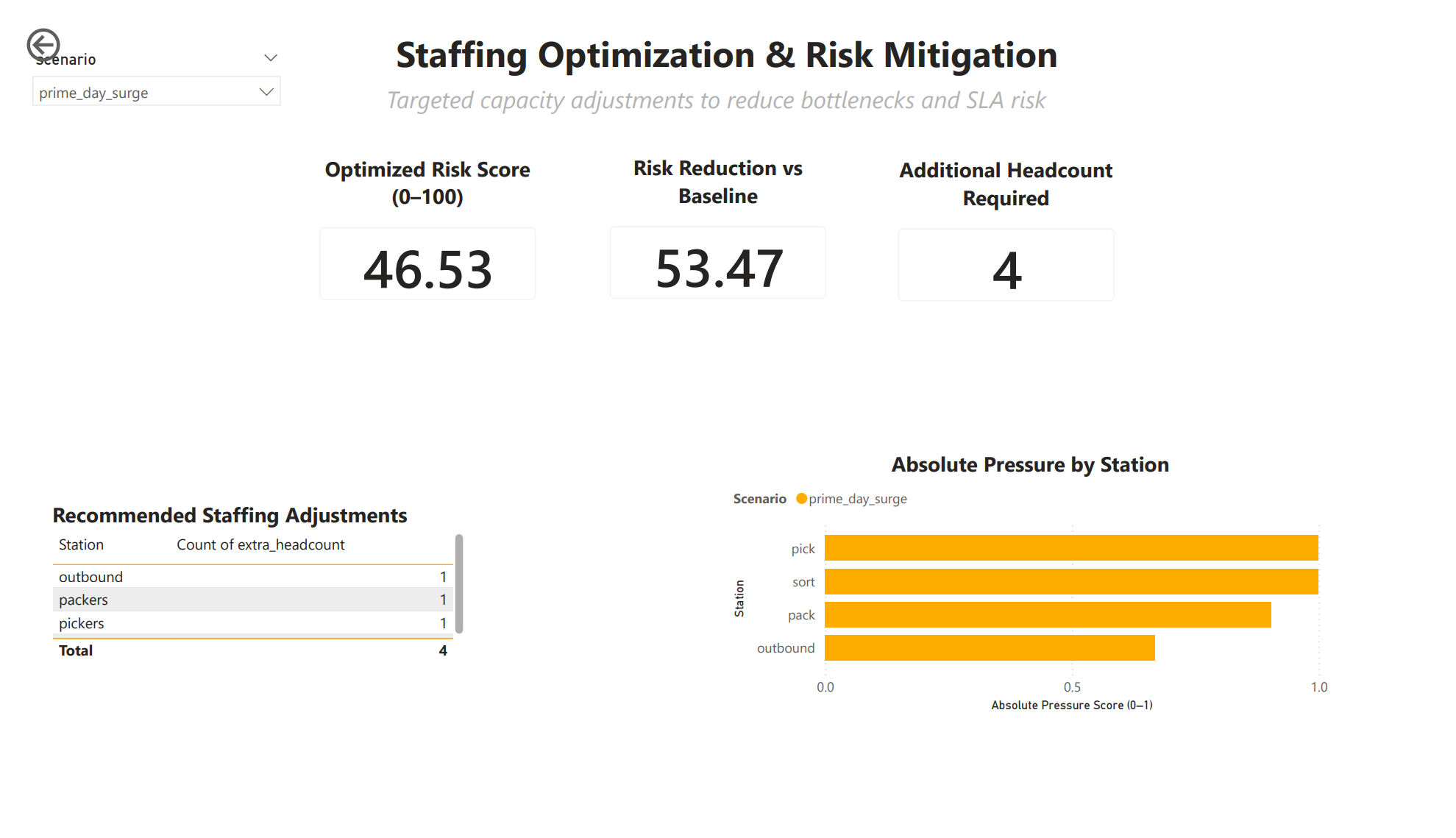Click the staffing table vertical scrollbar
The image size is (1456, 838).
[459, 583]
